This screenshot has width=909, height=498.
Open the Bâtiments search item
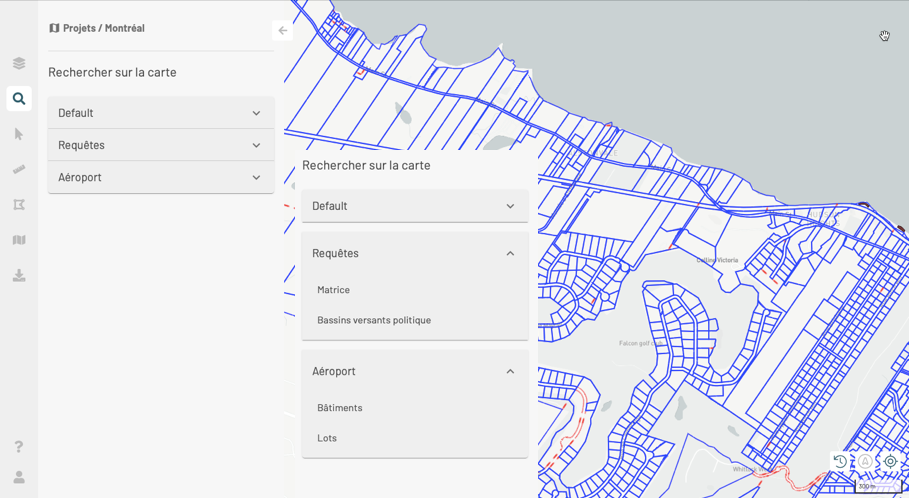(x=340, y=408)
